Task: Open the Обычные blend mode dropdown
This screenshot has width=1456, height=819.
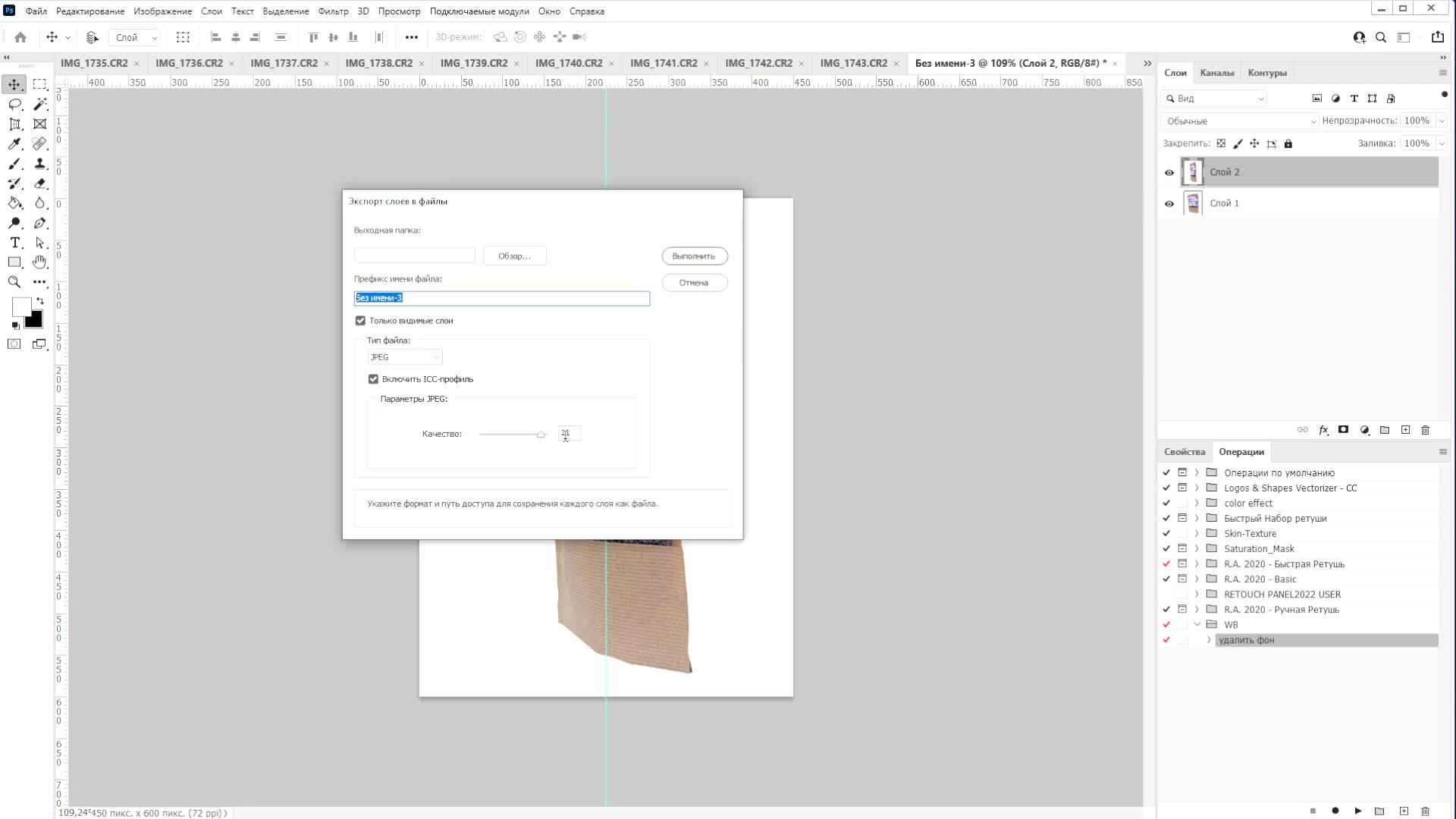Action: pyautogui.click(x=1239, y=121)
